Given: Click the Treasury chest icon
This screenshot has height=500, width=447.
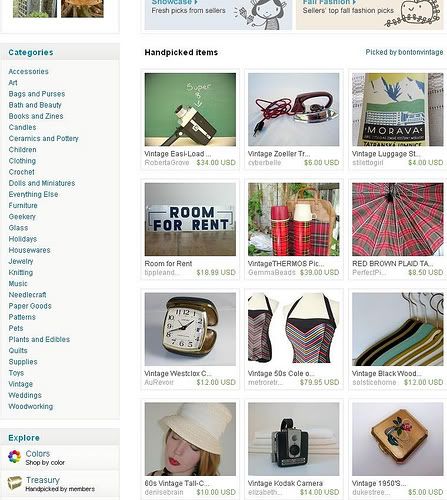Looking at the screenshot, I should point(15,483).
